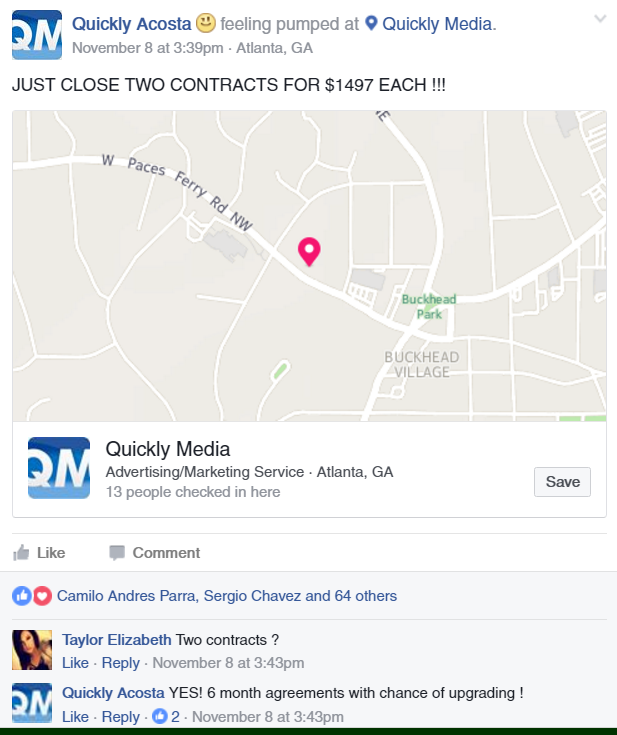617x735 pixels.
Task: Click the pink map marker pin
Action: click(309, 252)
